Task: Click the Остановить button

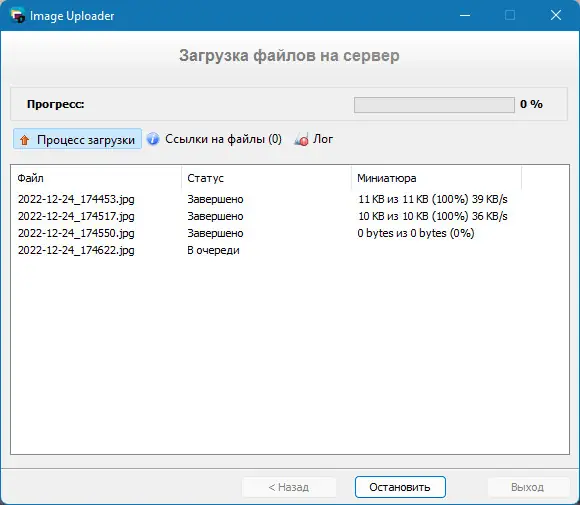Action: pos(400,487)
